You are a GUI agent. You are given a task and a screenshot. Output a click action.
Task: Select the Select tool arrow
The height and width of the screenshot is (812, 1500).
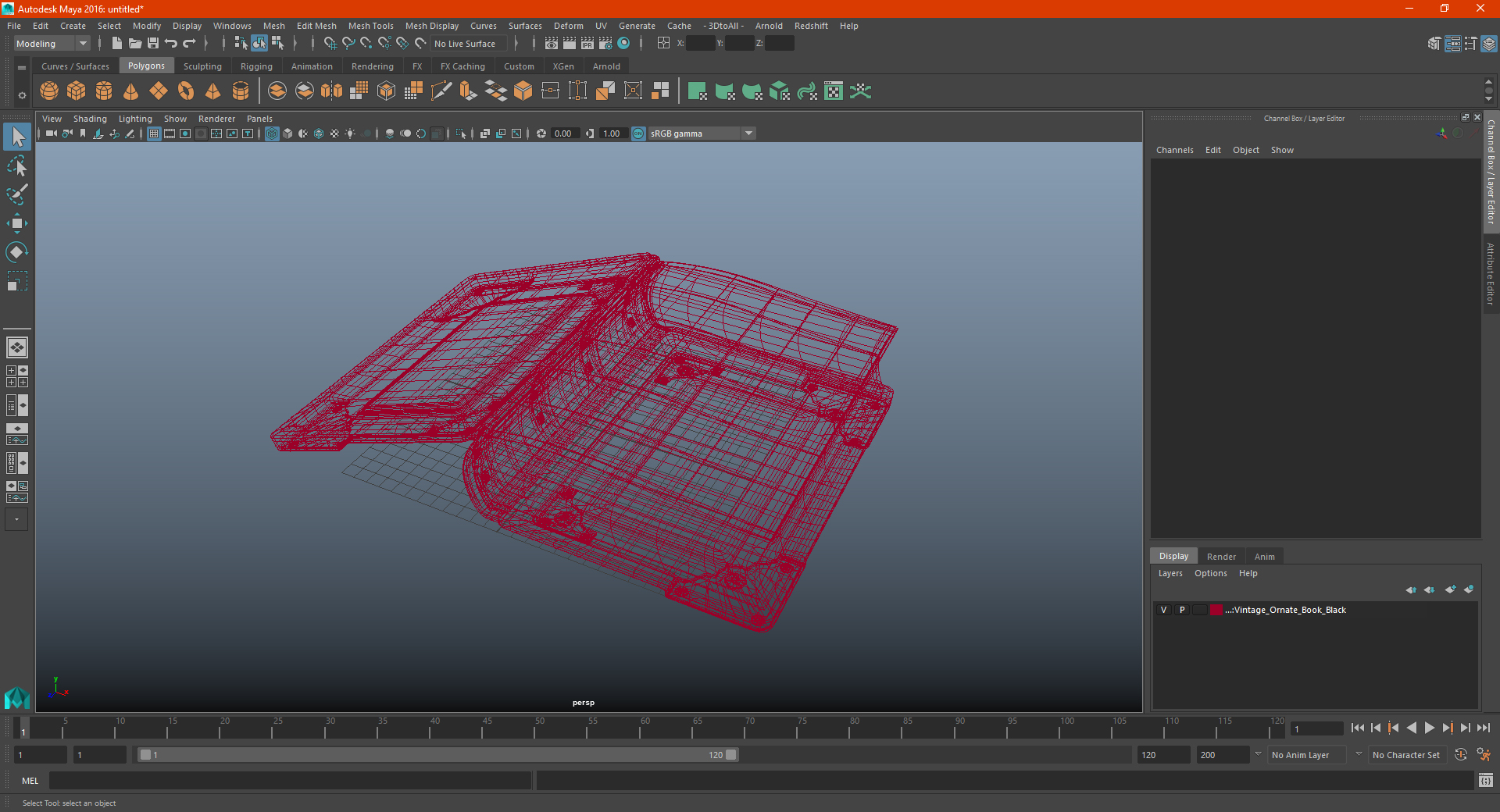[17, 137]
